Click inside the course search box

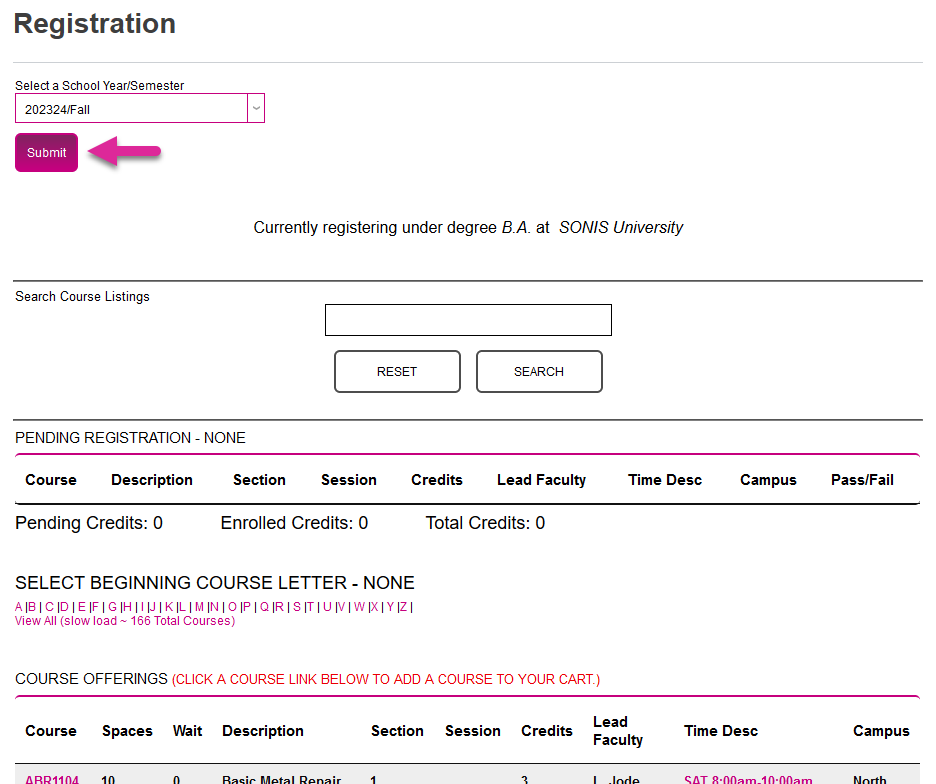point(467,319)
